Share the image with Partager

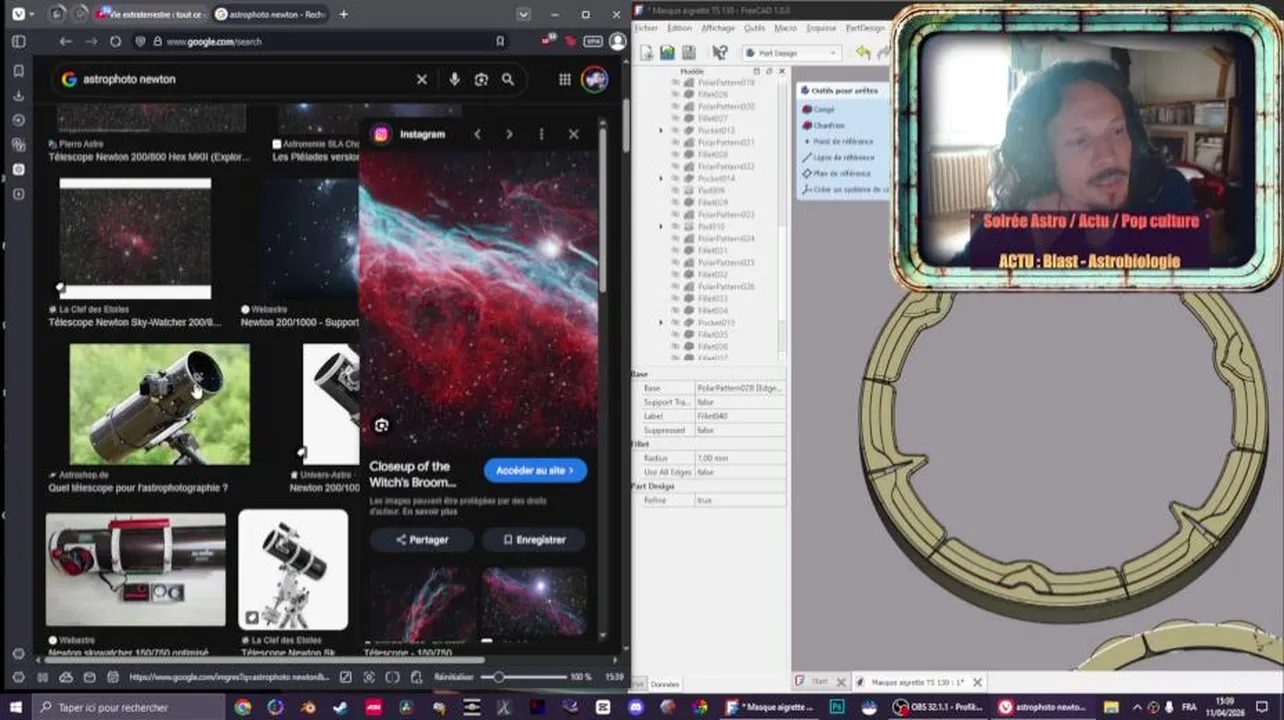(x=421, y=540)
